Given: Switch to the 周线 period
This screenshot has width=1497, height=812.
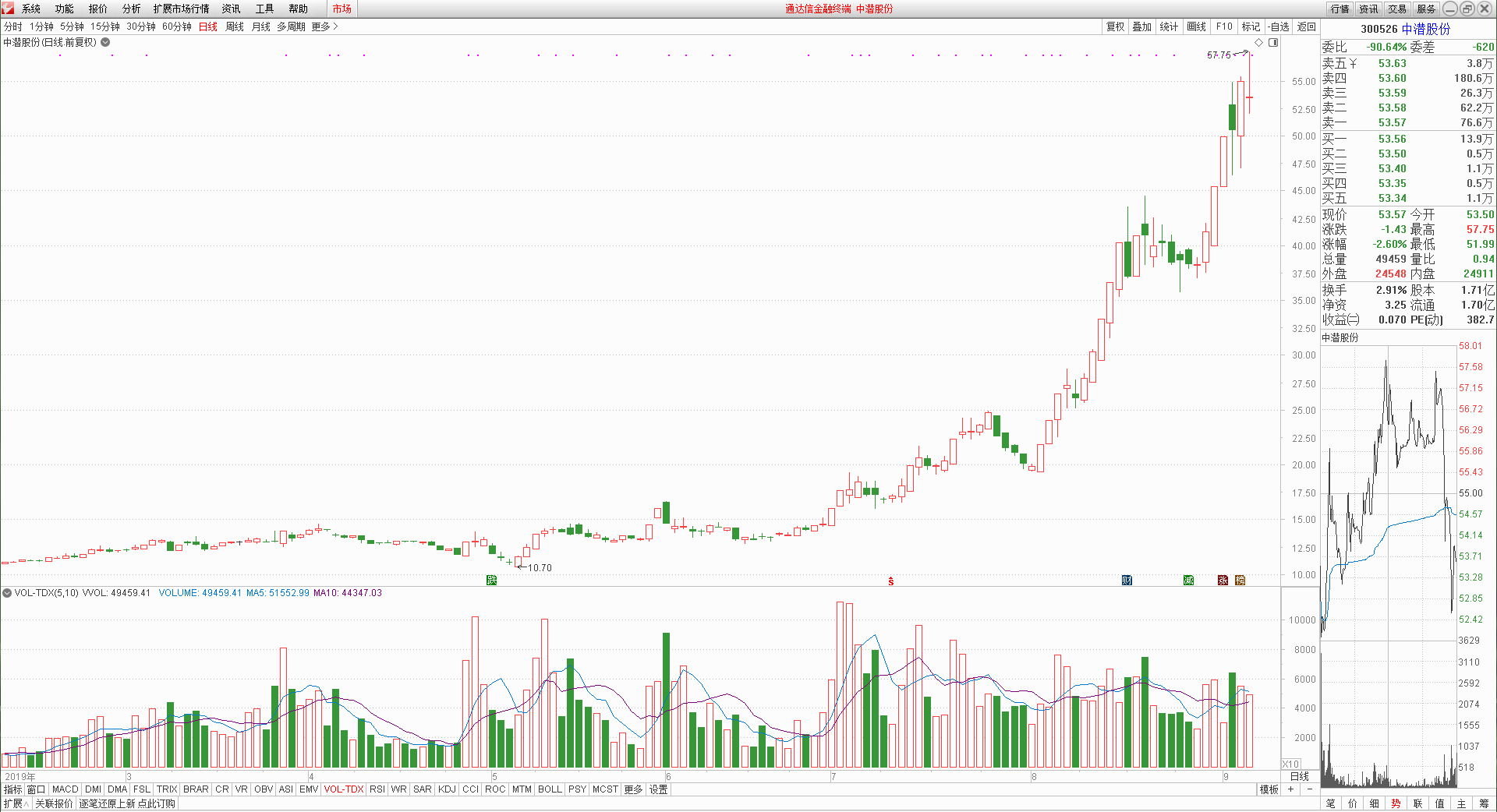Looking at the screenshot, I should (235, 26).
